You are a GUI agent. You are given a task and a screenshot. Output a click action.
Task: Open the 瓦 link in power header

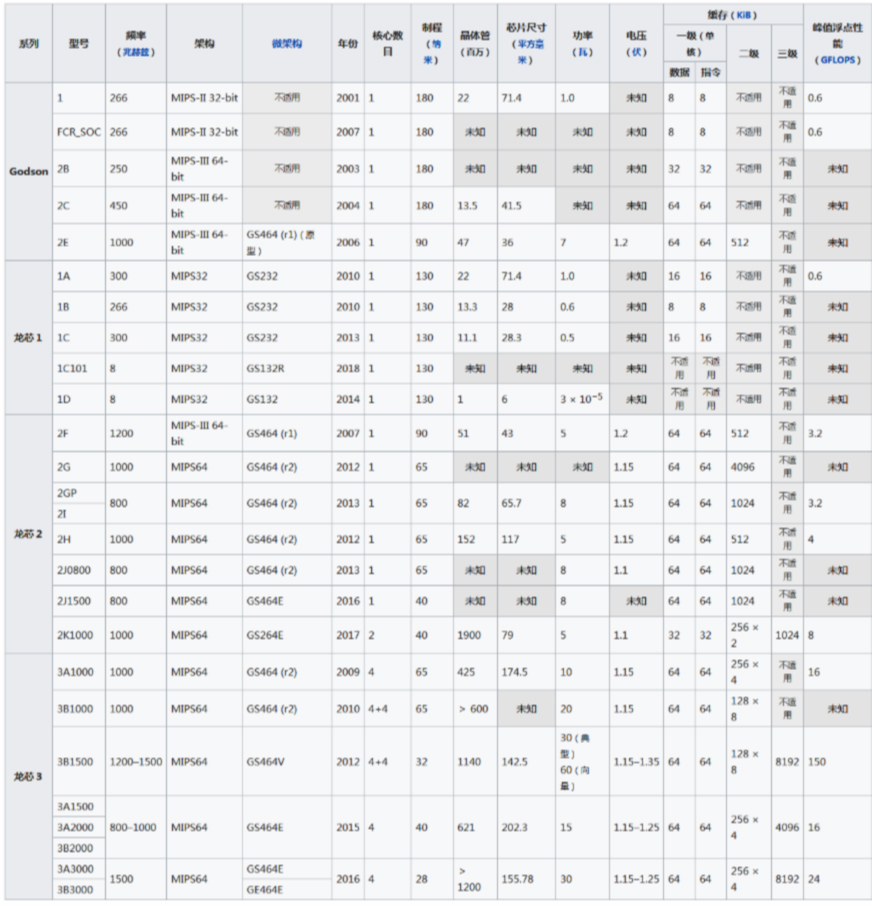coord(582,52)
